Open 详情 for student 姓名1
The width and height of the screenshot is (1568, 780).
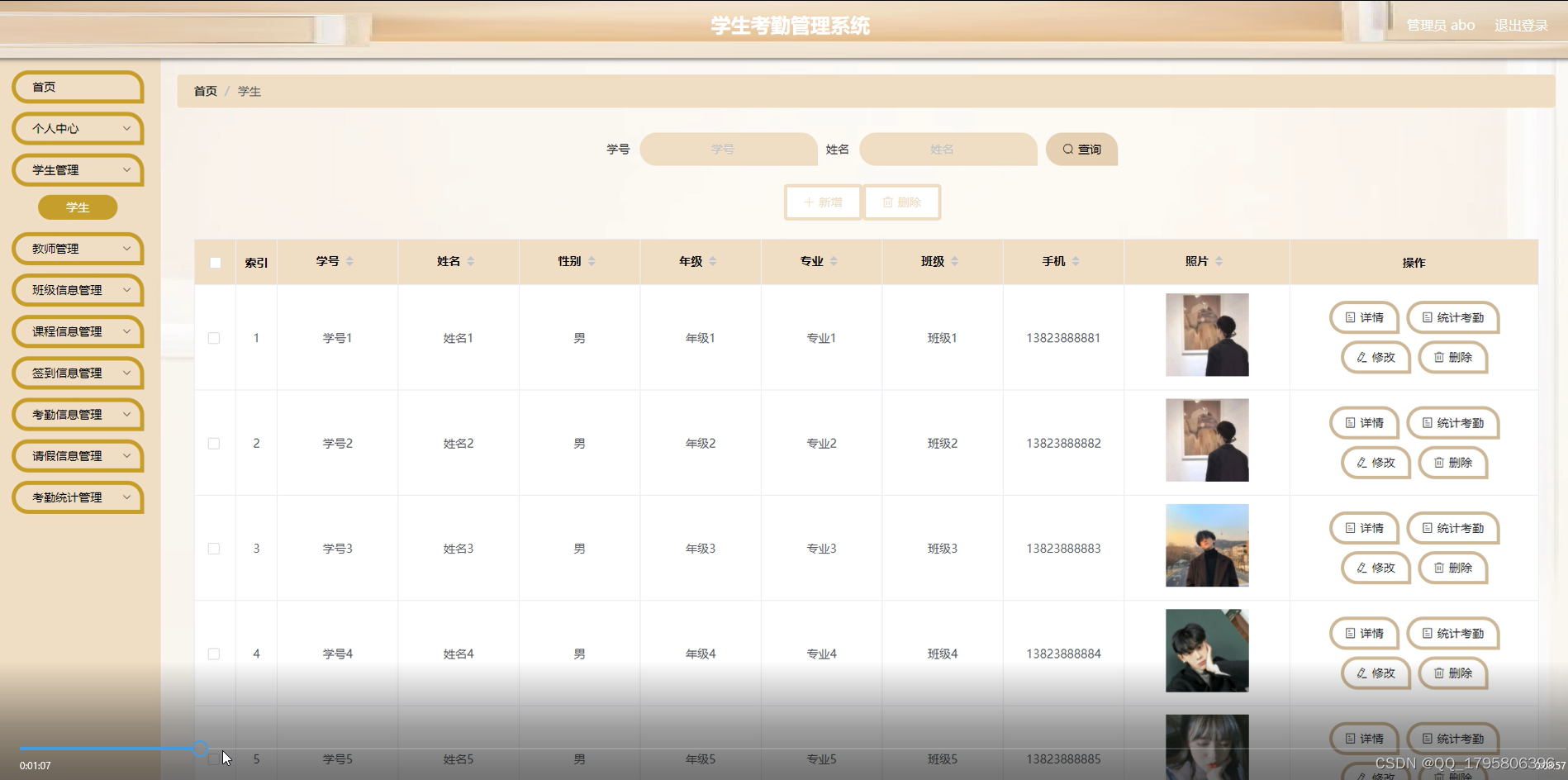(1364, 317)
